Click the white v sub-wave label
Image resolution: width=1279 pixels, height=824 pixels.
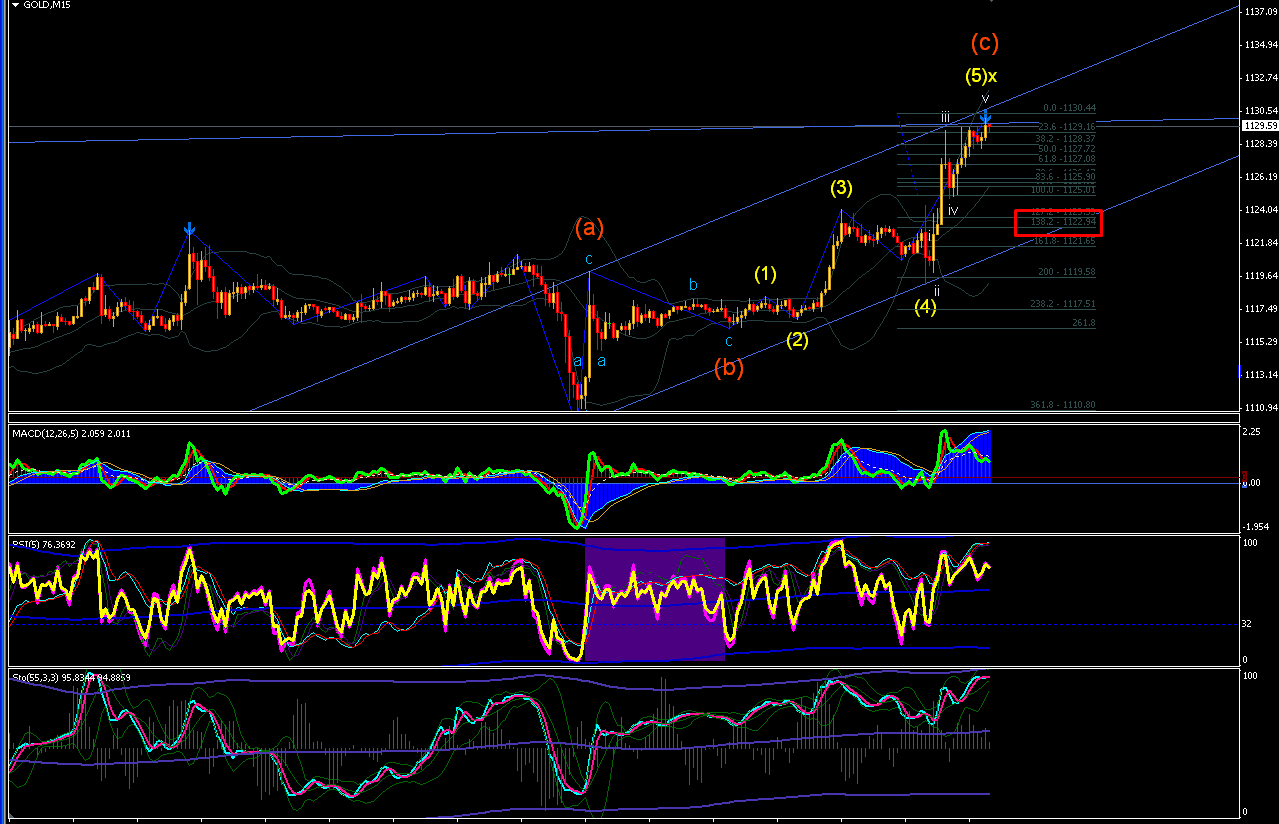[985, 98]
